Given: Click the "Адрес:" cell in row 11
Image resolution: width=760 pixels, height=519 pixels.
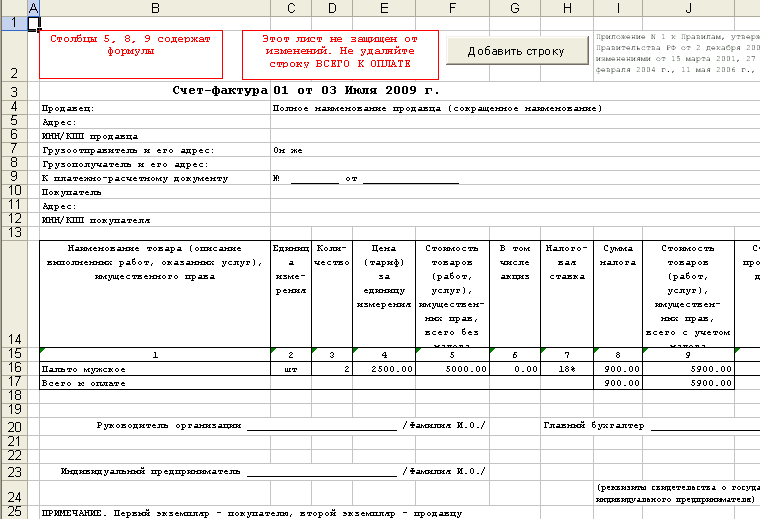Looking at the screenshot, I should point(155,206).
